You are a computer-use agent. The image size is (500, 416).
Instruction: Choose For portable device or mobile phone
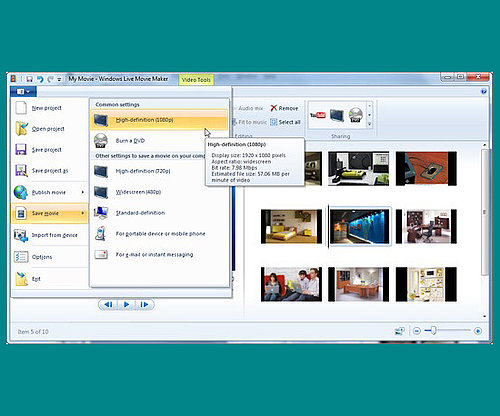tap(159, 234)
